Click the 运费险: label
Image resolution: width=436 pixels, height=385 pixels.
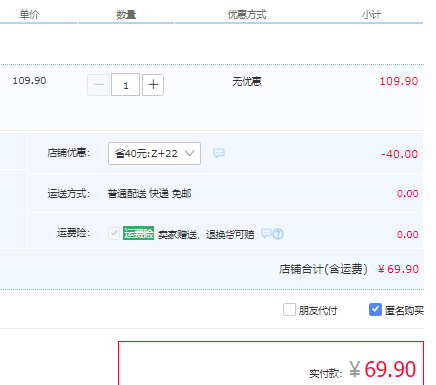(73, 233)
